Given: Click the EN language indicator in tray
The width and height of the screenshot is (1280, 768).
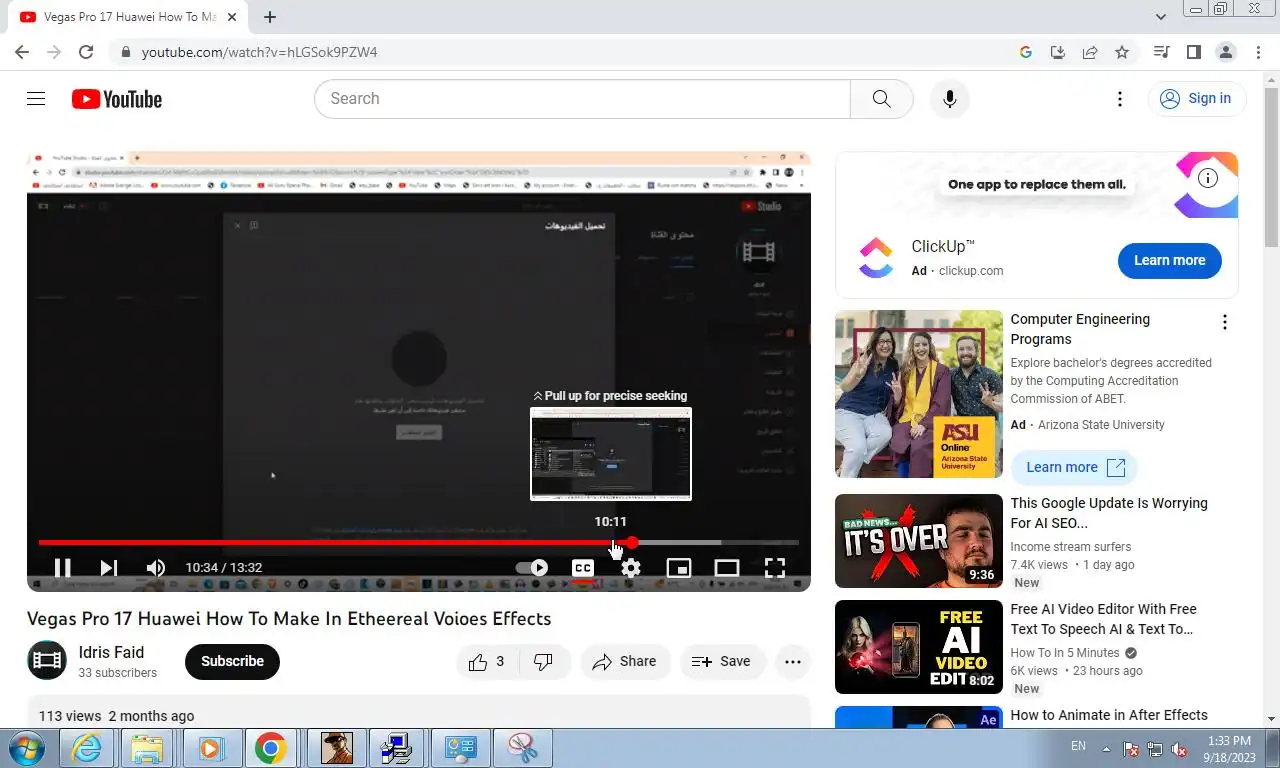Looking at the screenshot, I should [x=1078, y=746].
